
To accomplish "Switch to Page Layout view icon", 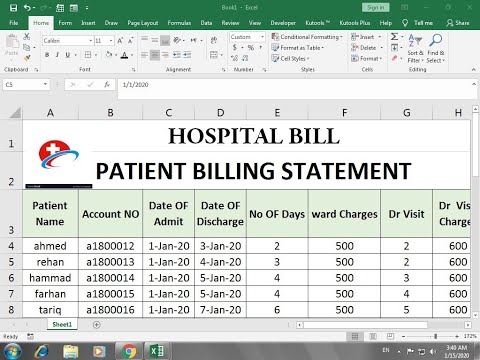I will tap(373, 336).
